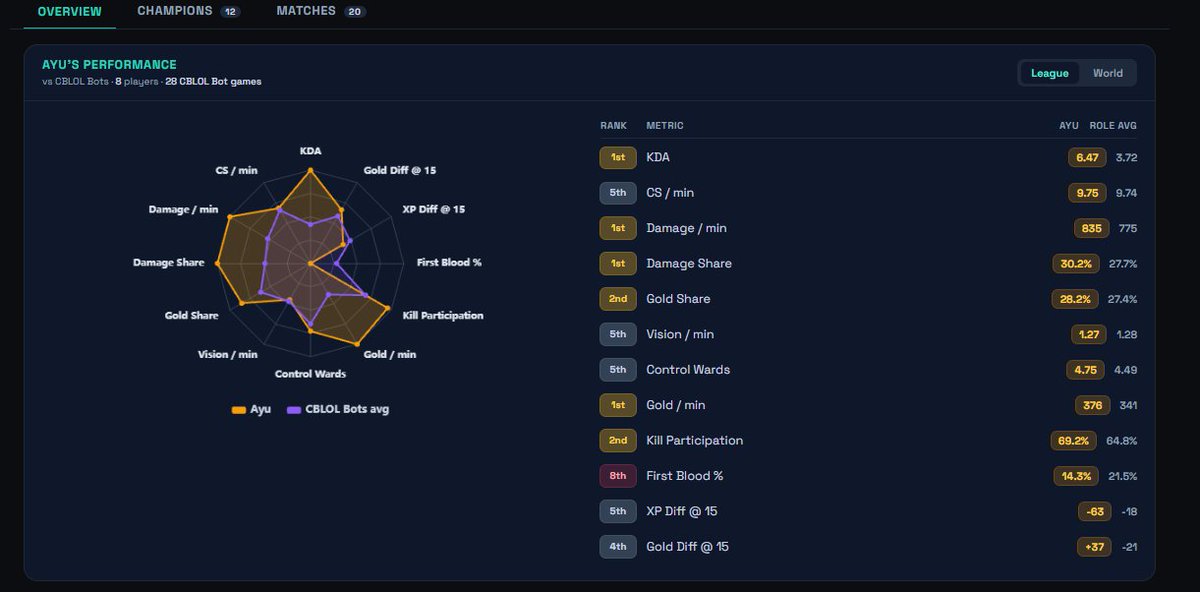
Task: Click the KDA value 6.47
Action: [1085, 158]
